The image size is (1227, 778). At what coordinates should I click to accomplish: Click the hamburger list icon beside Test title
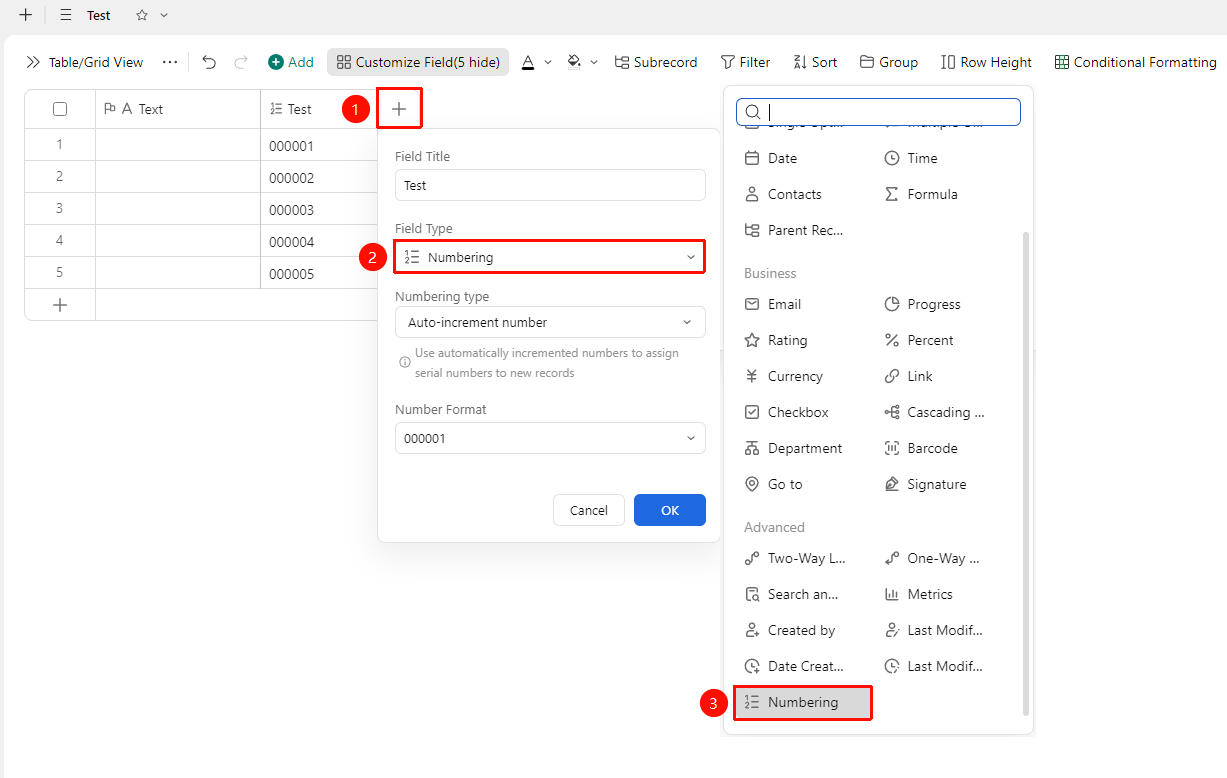66,16
